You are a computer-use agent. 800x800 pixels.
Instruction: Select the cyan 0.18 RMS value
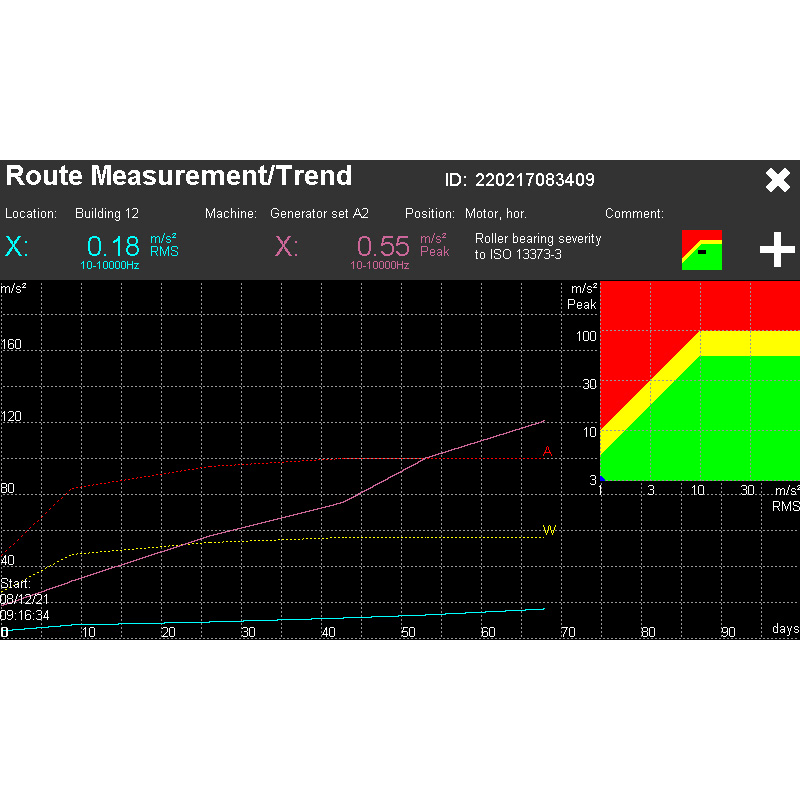(113, 247)
